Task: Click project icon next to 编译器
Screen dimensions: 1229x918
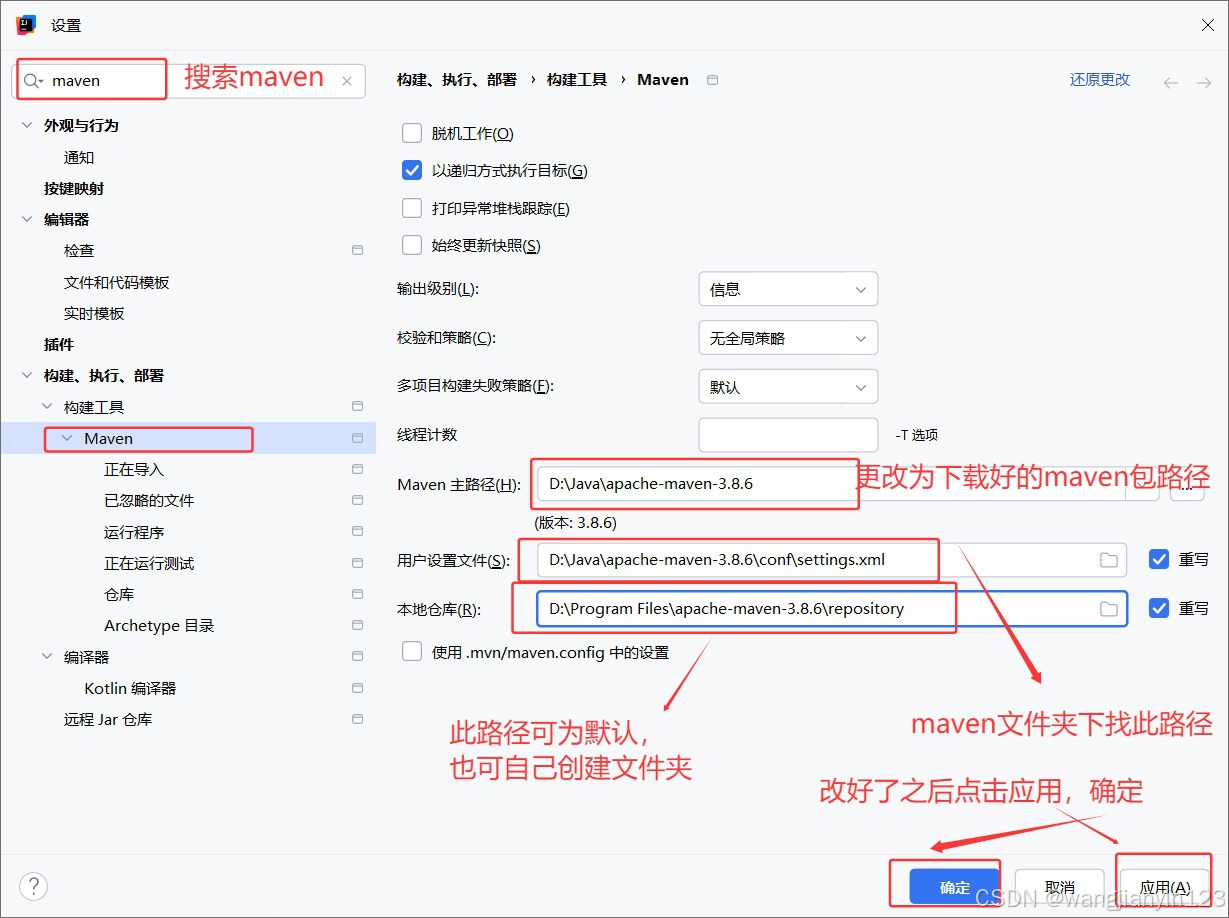Action: 357,657
